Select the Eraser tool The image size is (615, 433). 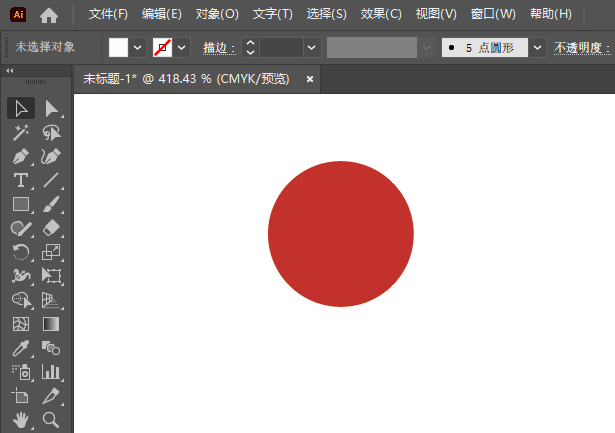pos(51,228)
